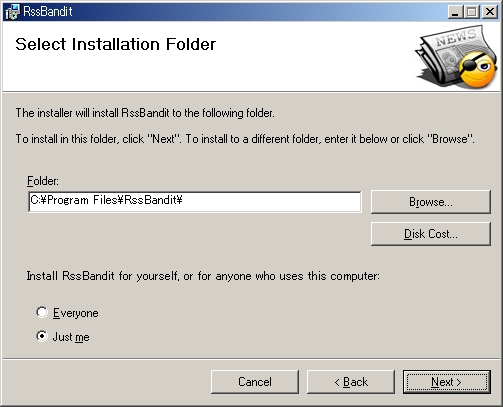Click the Install RssBandit for yourself text
The width and height of the screenshot is (503, 407).
pos(203,276)
